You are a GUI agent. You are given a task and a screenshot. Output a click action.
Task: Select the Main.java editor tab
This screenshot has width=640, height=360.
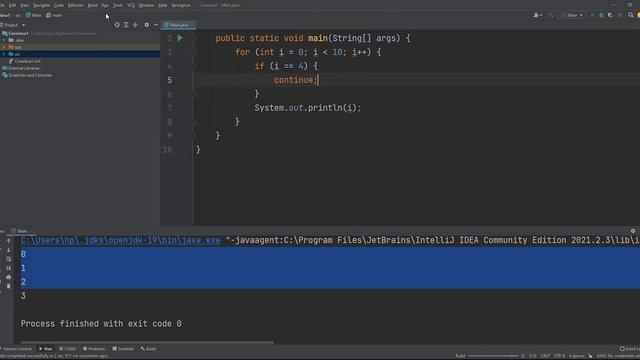coord(178,25)
